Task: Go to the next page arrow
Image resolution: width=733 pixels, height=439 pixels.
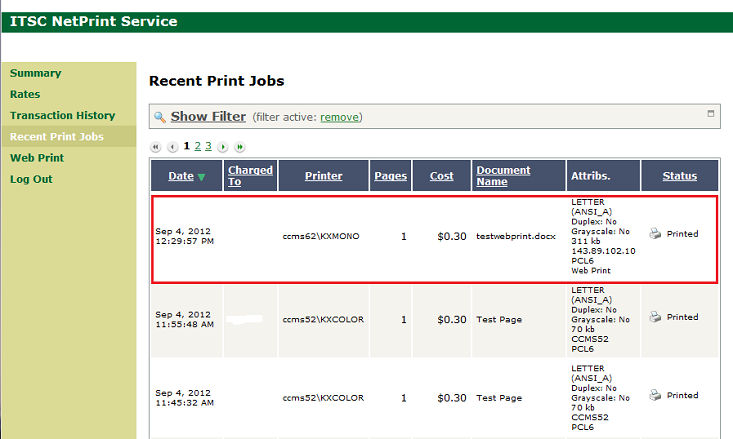Action: point(223,147)
